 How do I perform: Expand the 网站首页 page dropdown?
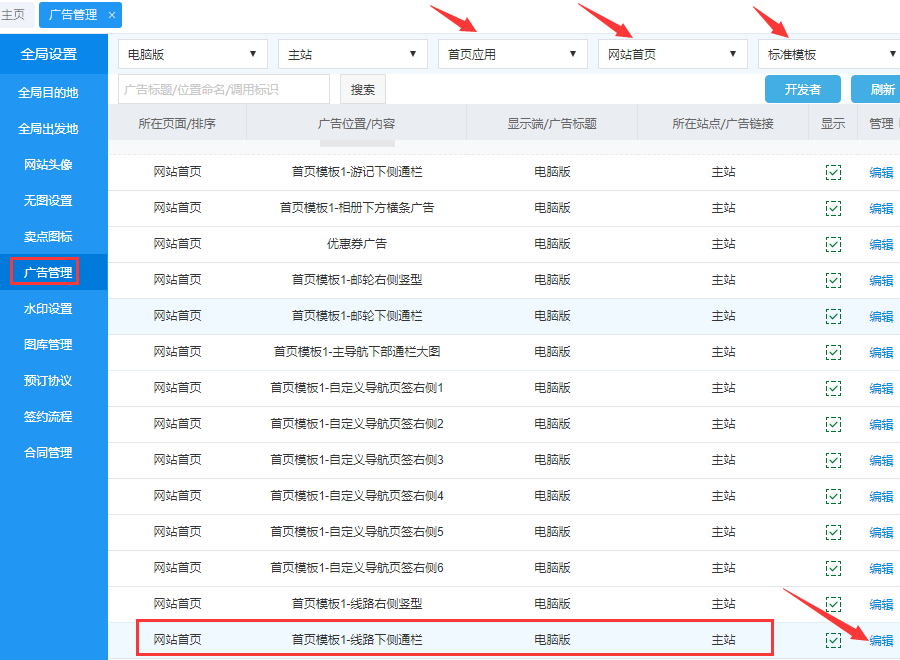click(x=672, y=54)
